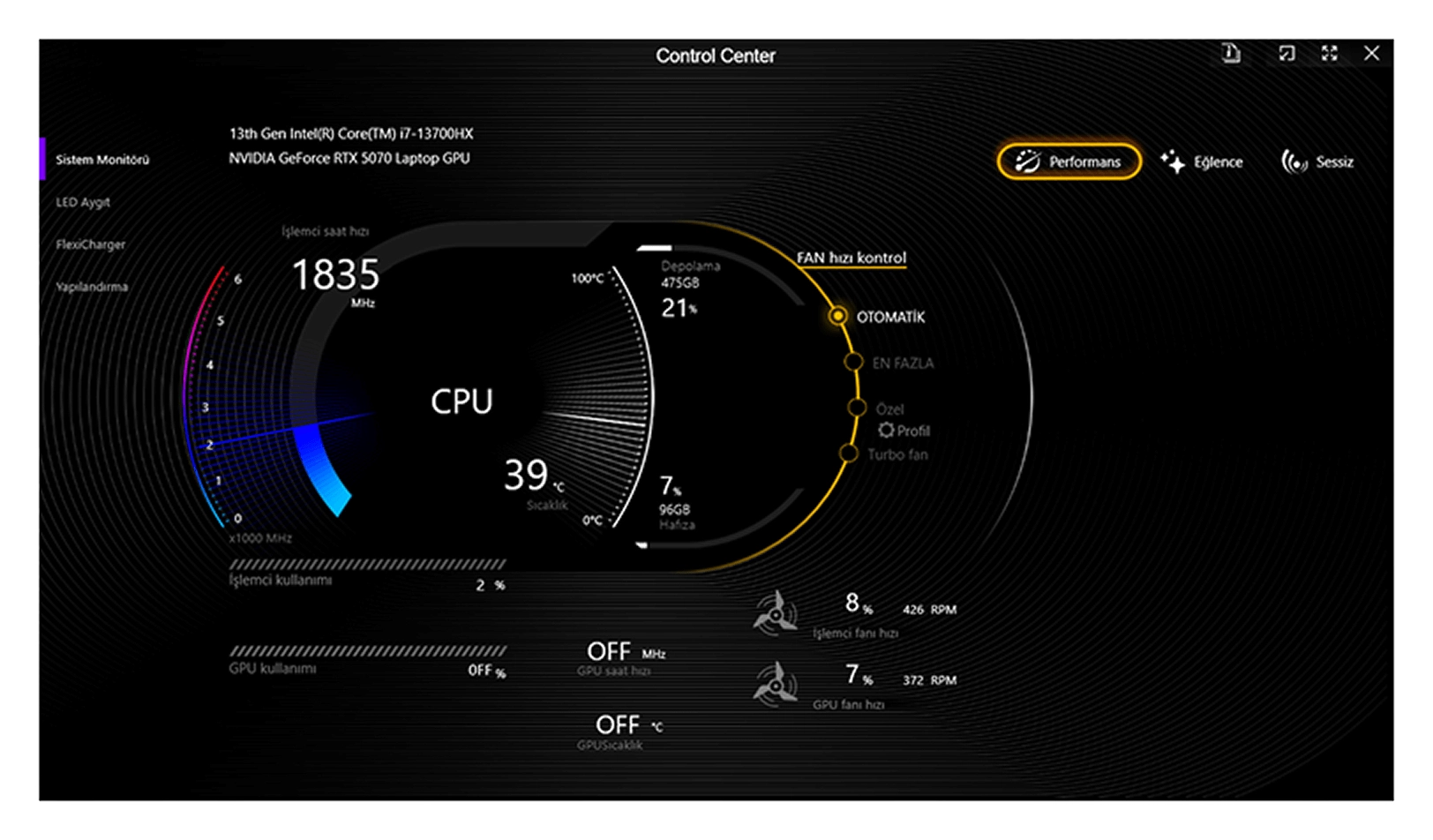Close the Control Center window
This screenshot has height=840, width=1433.
[1371, 53]
